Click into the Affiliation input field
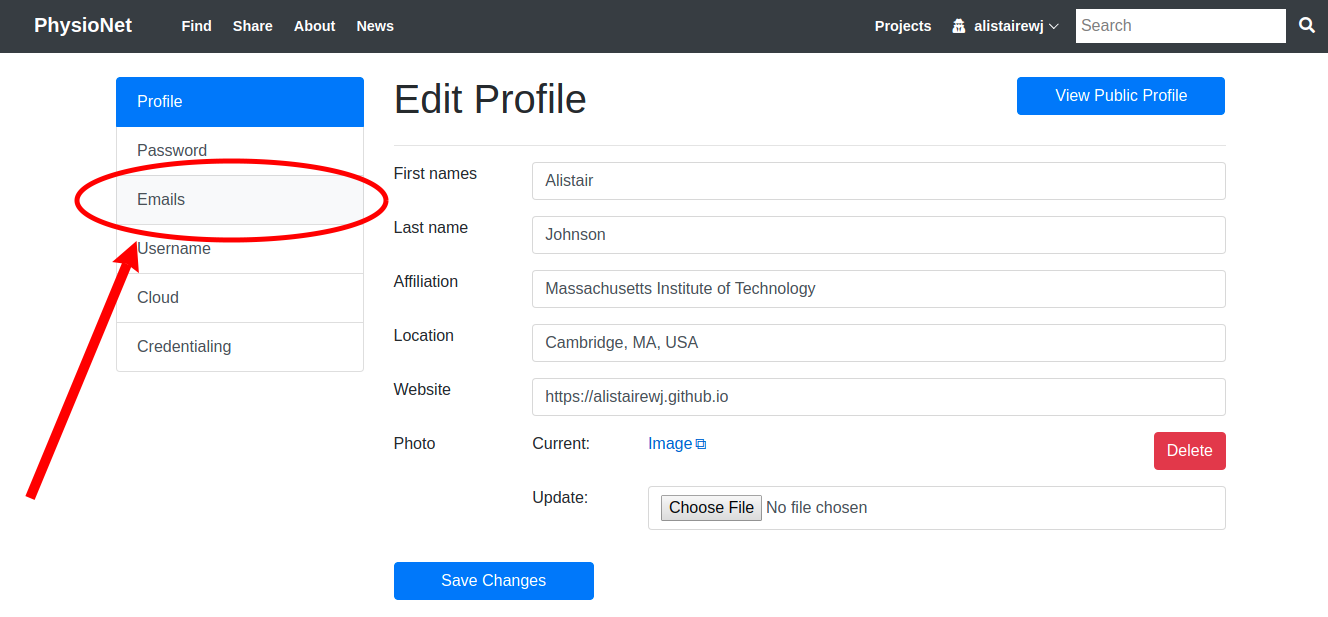Viewport: 1328px width, 617px height. pos(879,289)
